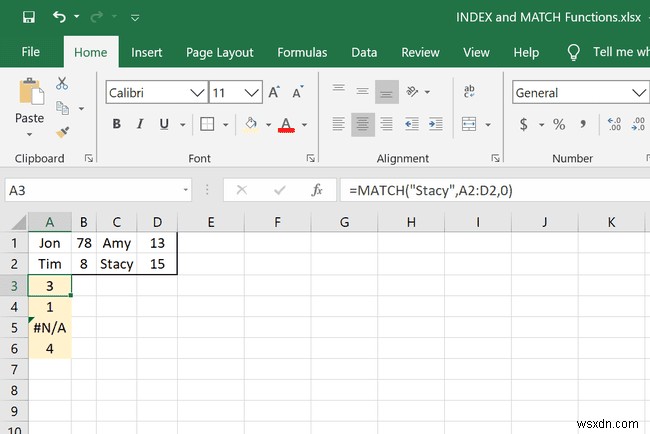Viewport: 650px width, 434px height.
Task: Click Comma Style icon
Action: point(583,124)
